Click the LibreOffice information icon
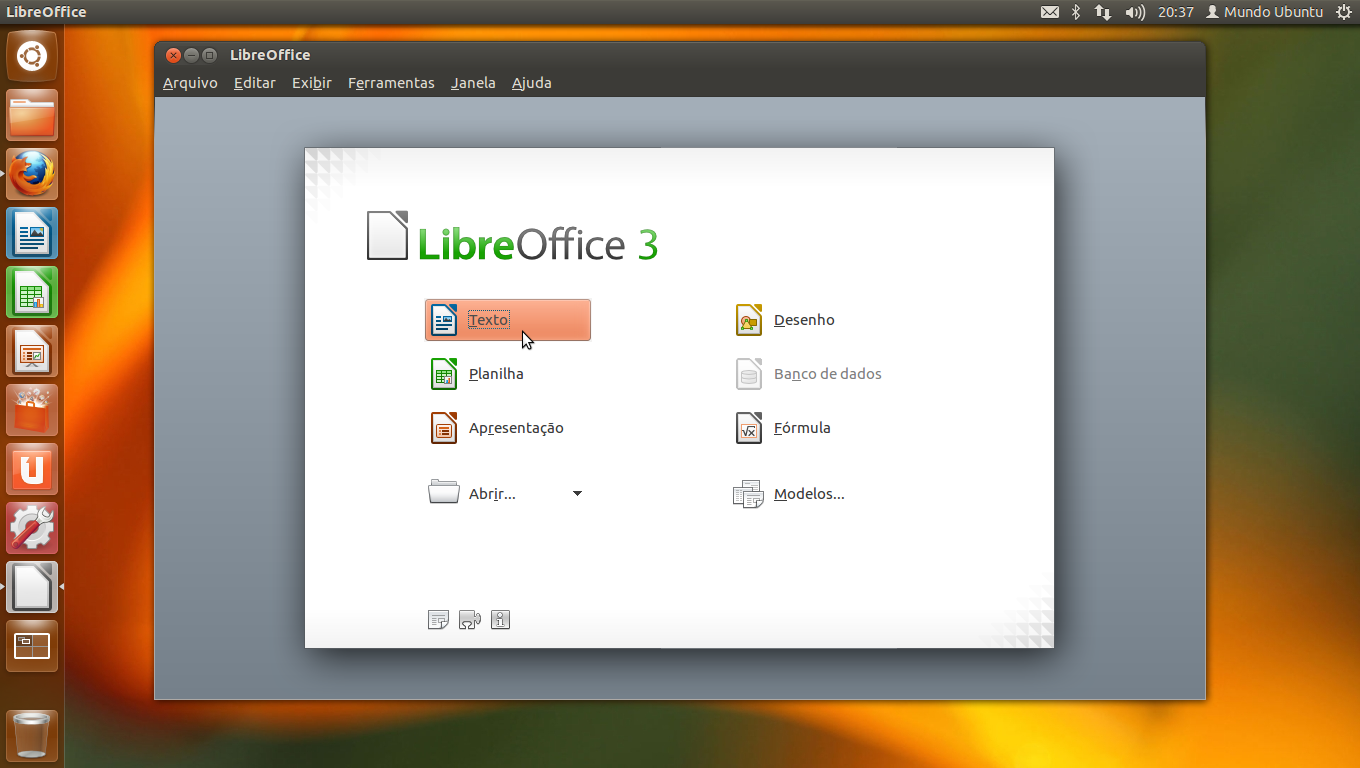 click(501, 620)
